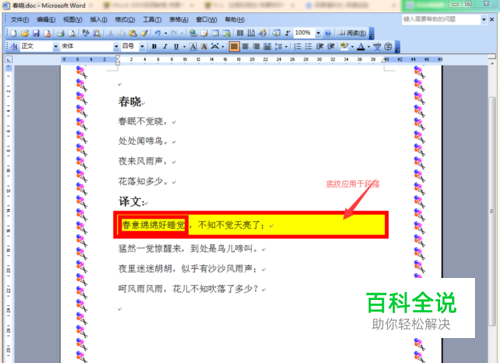Open highlight color dropdown arrow
The height and width of the screenshot is (363, 500).
[352, 46]
